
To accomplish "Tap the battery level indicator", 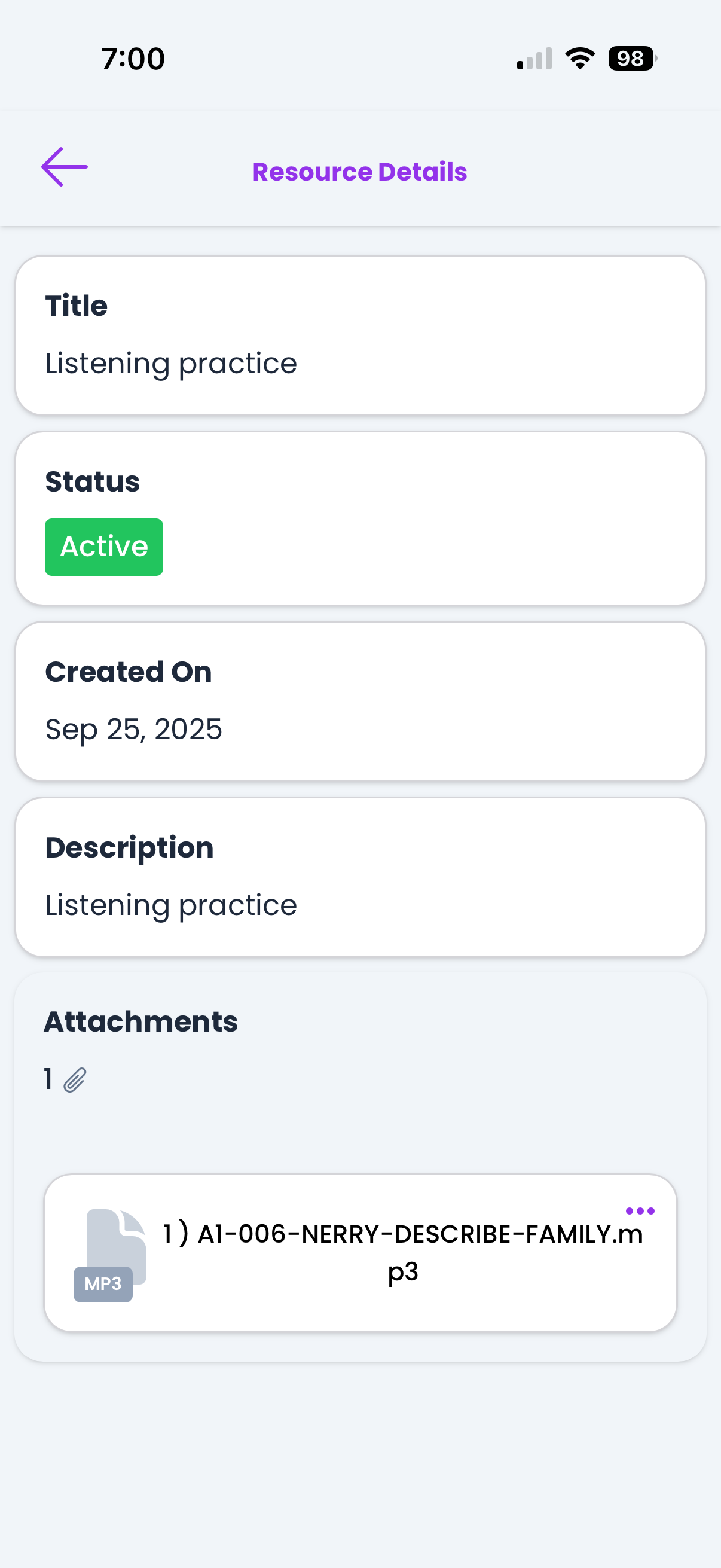I will tap(631, 59).
